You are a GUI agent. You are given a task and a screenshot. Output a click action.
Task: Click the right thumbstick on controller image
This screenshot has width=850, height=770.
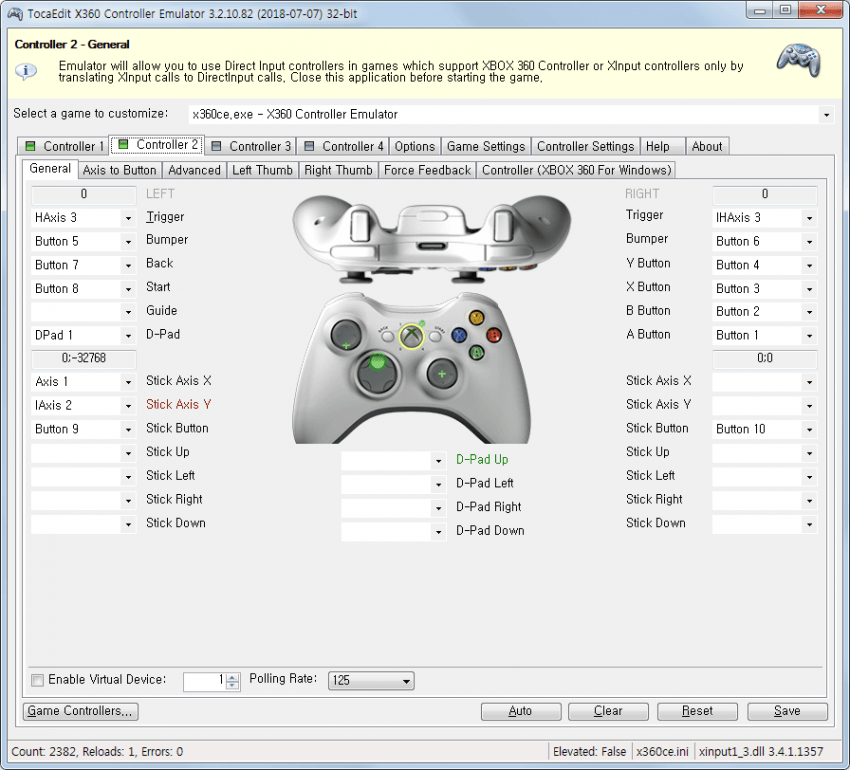pos(442,374)
